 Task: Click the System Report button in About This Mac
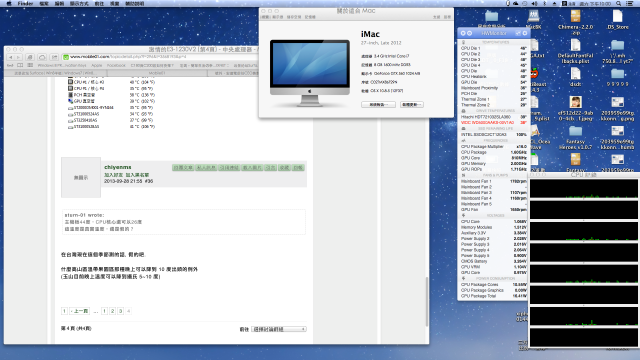(378, 105)
